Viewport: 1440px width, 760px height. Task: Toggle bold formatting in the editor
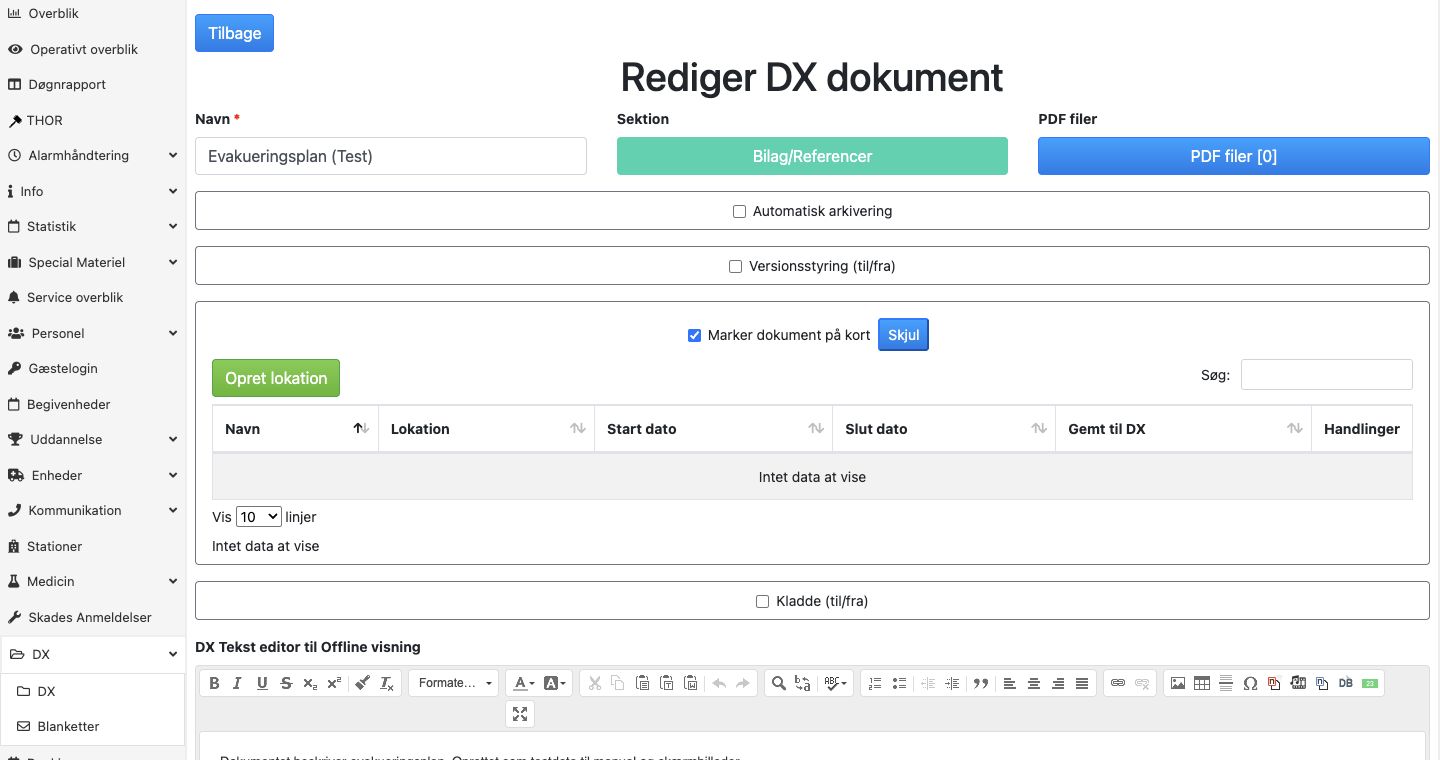tap(213, 683)
